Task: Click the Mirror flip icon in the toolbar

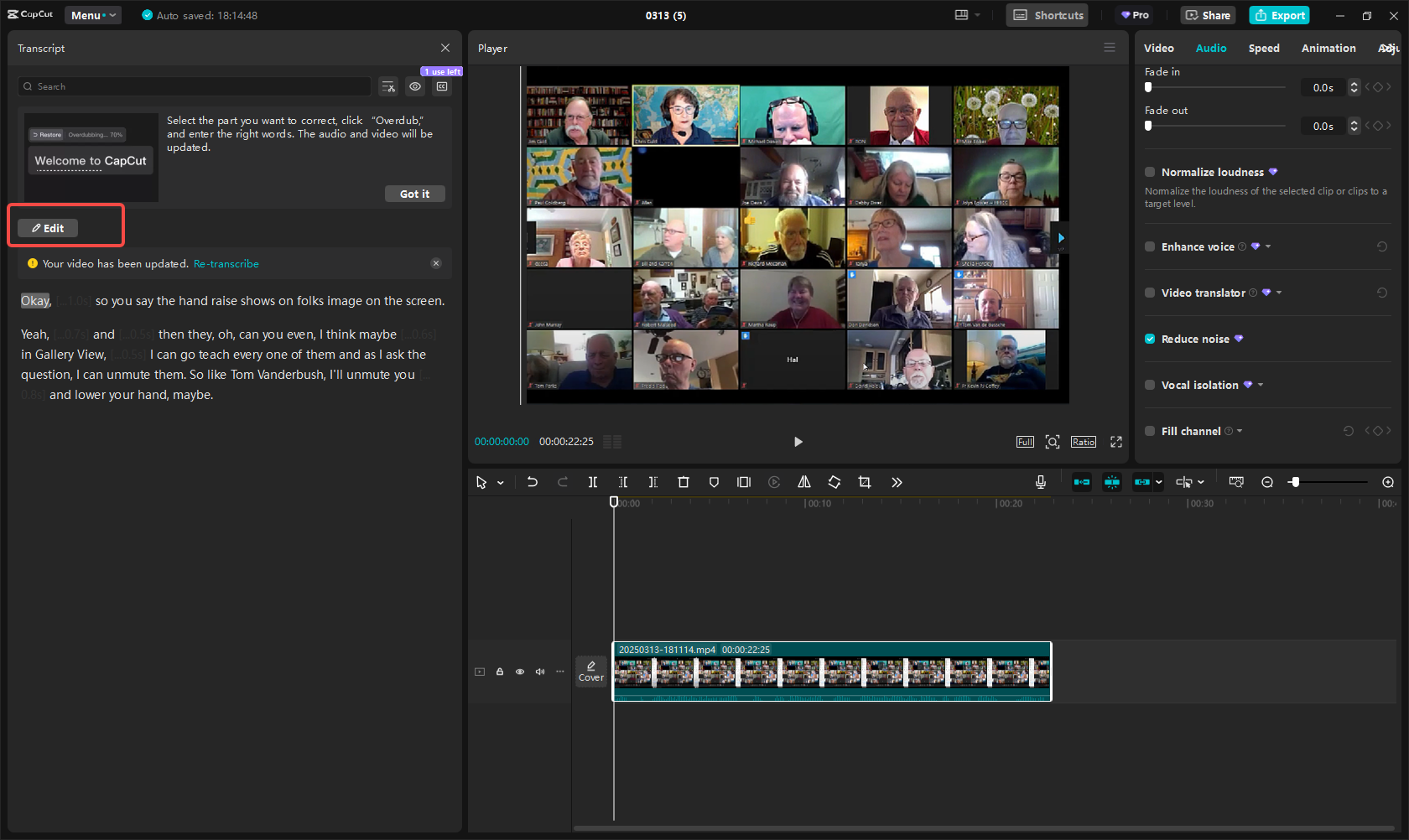Action: coord(803,482)
